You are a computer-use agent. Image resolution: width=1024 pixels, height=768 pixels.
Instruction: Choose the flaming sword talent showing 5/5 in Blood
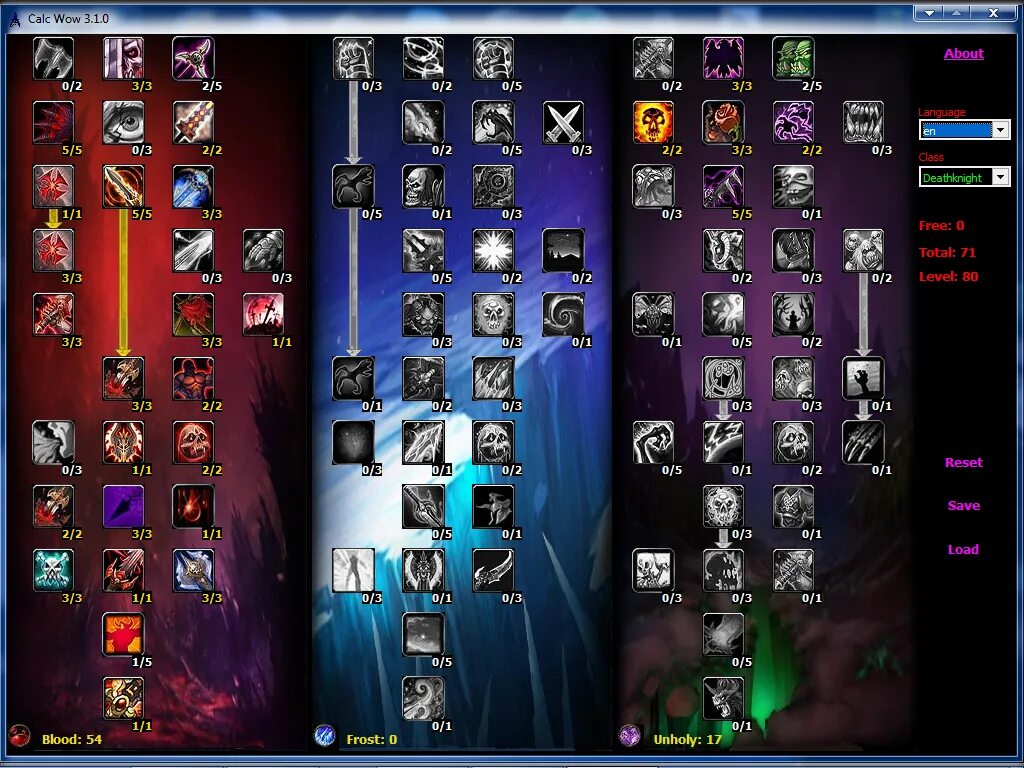[x=123, y=186]
